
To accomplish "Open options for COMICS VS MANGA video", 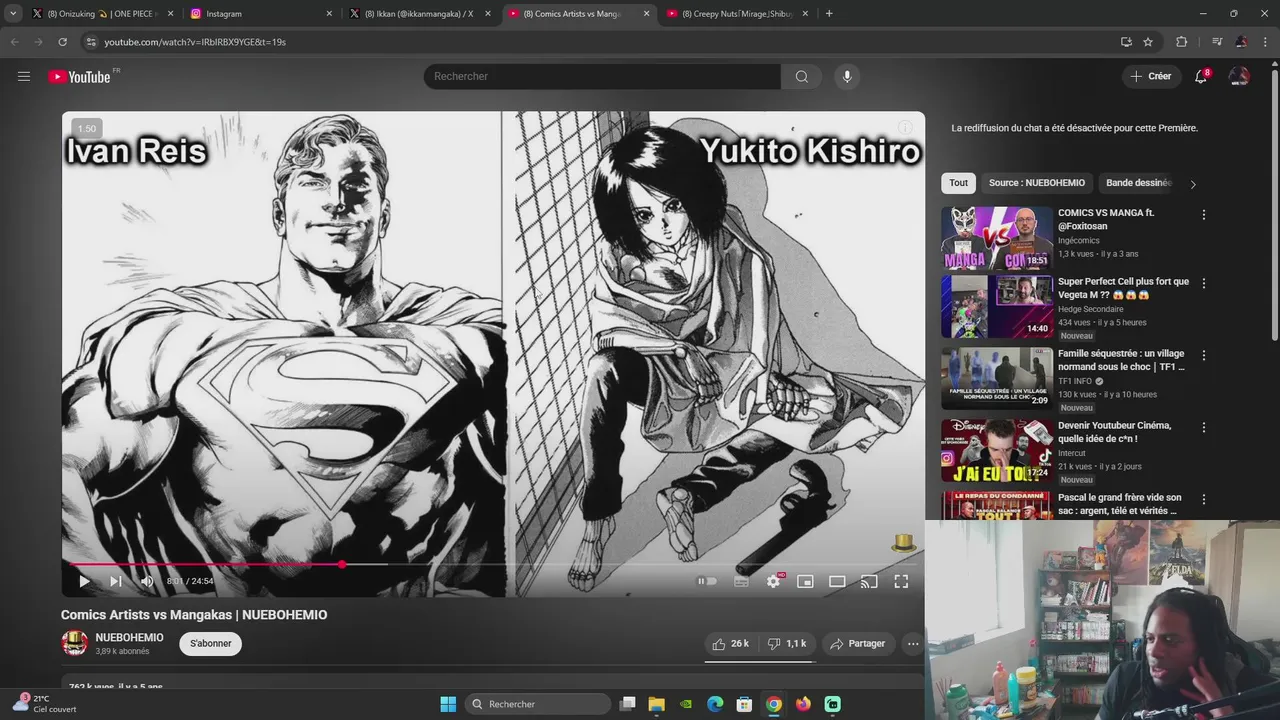I will [1204, 215].
